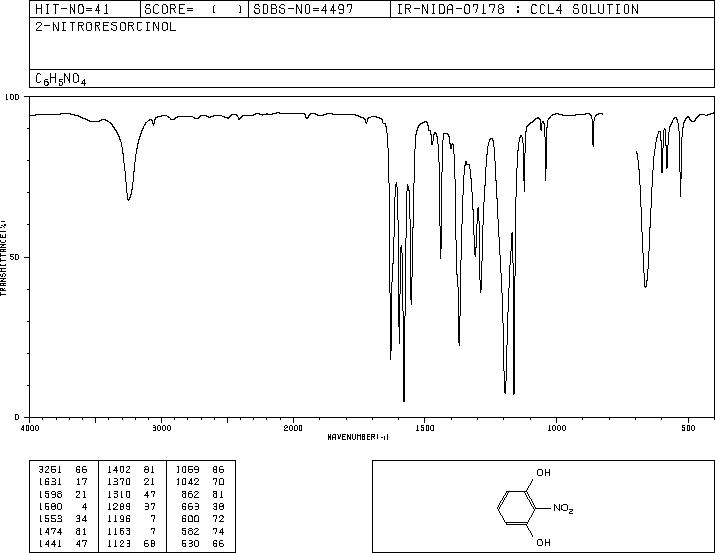Screen dimensions: 715x553
Task: Select the SDBS-NO=4497 header text
Action: (303, 9)
